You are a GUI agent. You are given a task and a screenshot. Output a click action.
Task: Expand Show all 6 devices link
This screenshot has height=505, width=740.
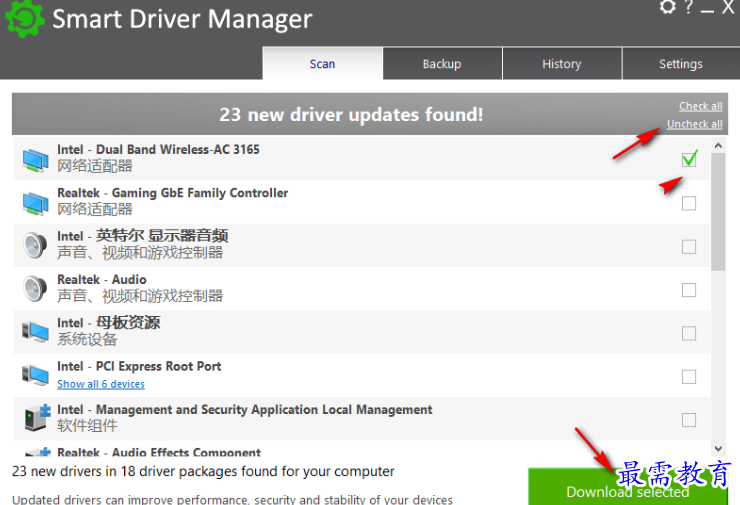(x=101, y=384)
